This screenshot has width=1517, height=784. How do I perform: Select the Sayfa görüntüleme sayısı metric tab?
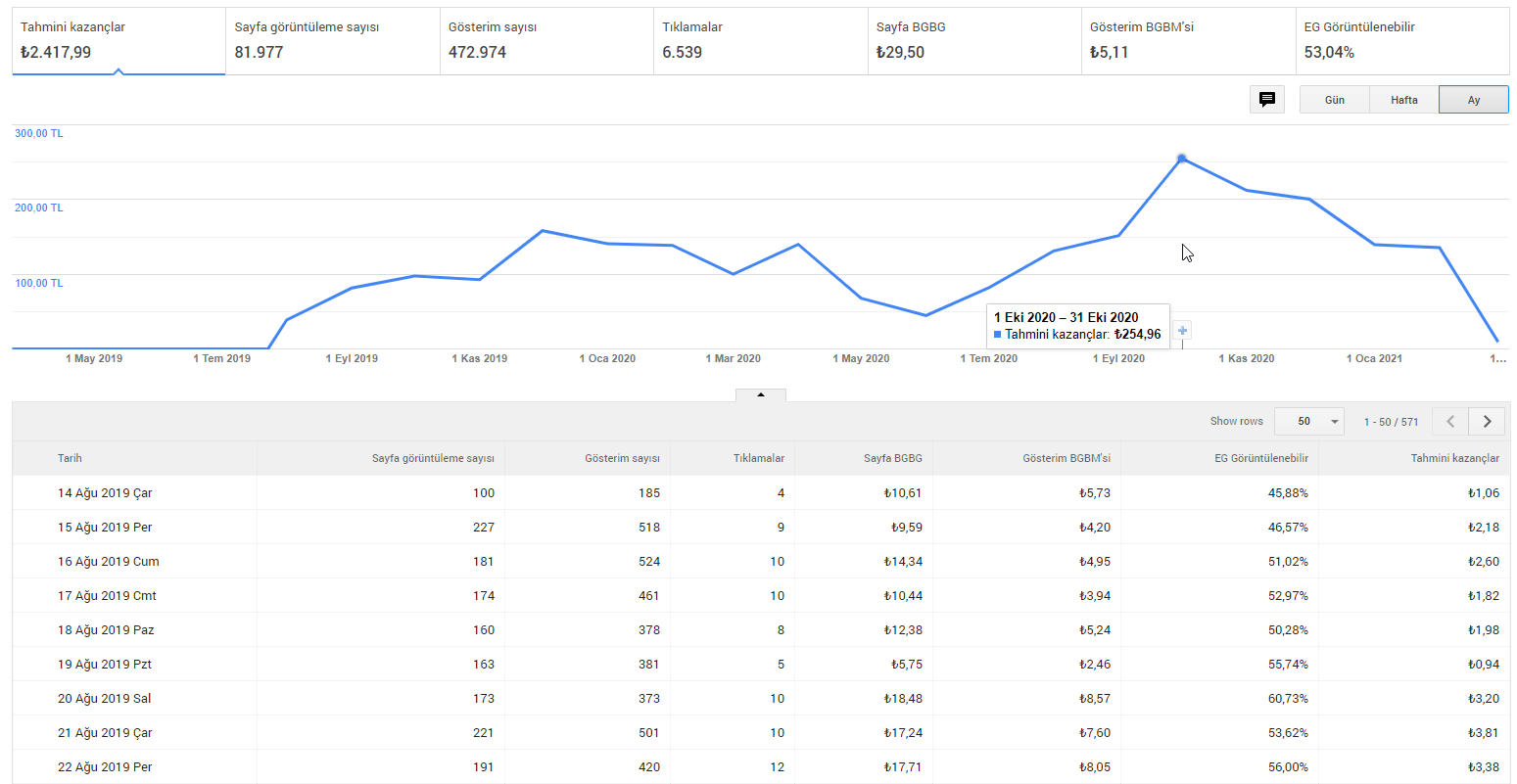tap(333, 41)
